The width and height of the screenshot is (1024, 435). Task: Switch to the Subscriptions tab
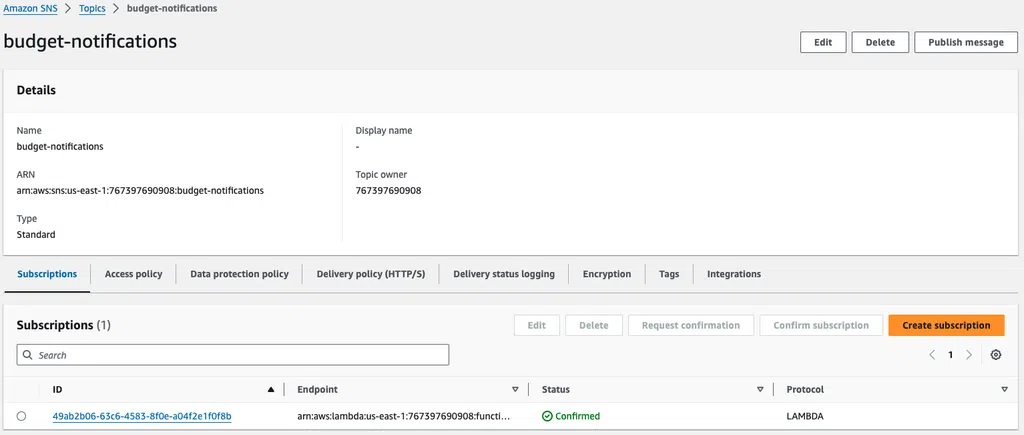[x=47, y=274]
